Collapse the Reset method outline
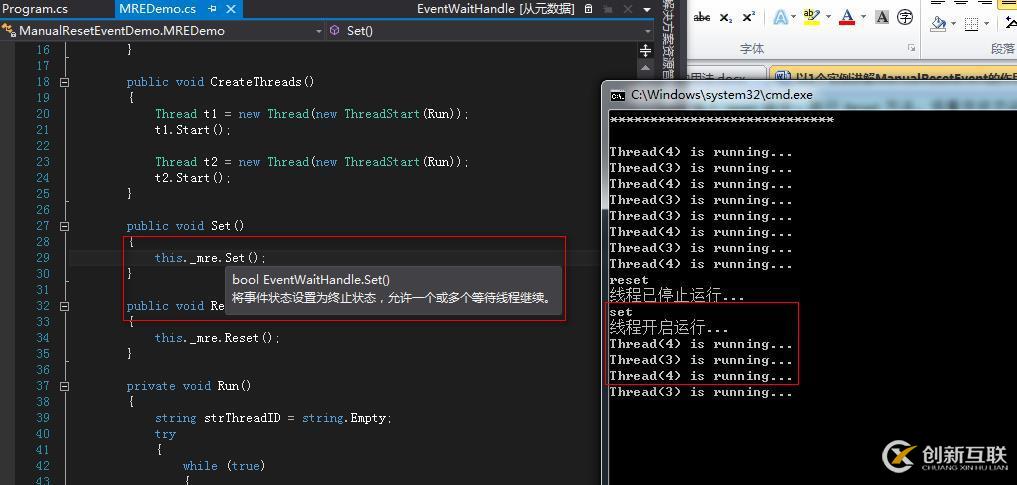 click(x=64, y=306)
